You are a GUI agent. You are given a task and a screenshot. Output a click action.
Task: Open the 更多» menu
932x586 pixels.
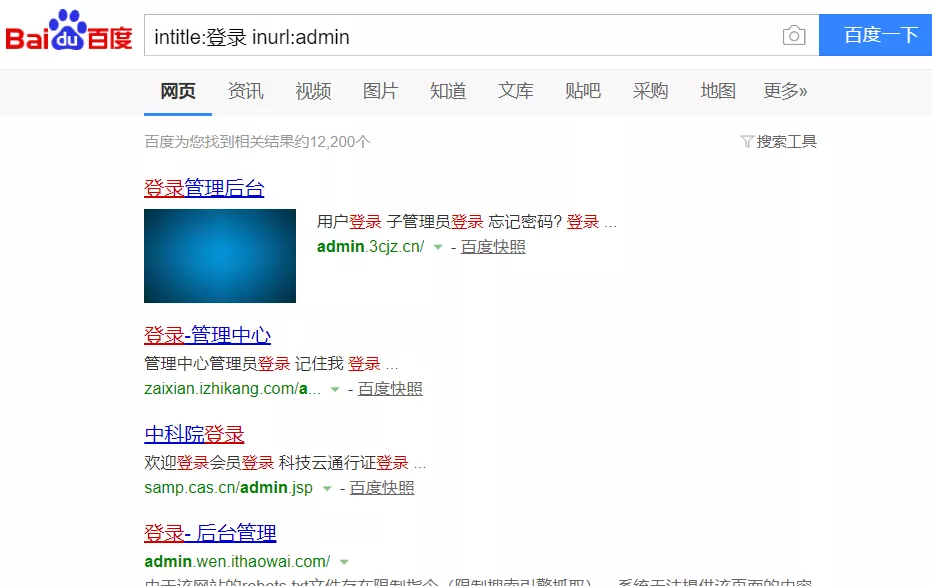point(785,91)
